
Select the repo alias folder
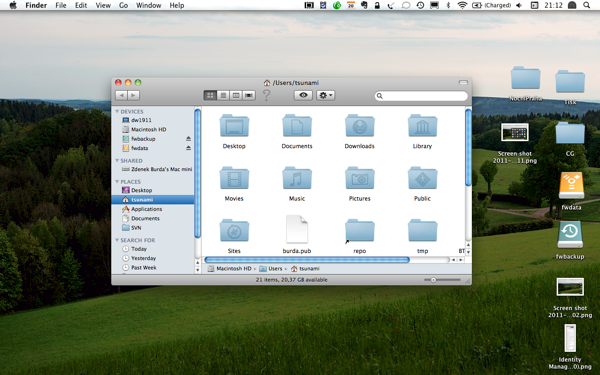pyautogui.click(x=360, y=230)
